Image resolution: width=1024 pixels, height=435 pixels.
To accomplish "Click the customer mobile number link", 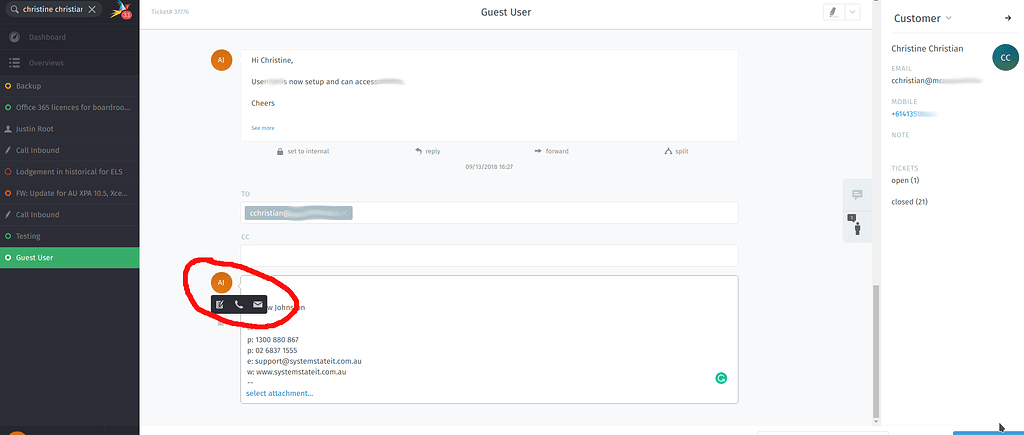I will (x=914, y=114).
